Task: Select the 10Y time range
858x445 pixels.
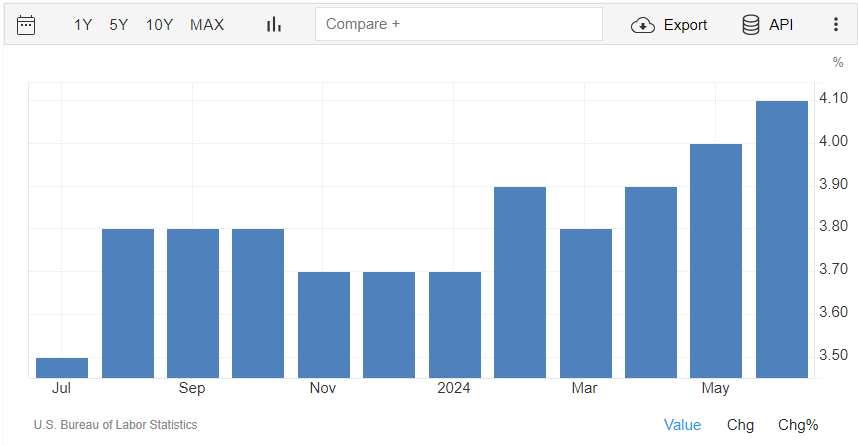Action: point(159,25)
